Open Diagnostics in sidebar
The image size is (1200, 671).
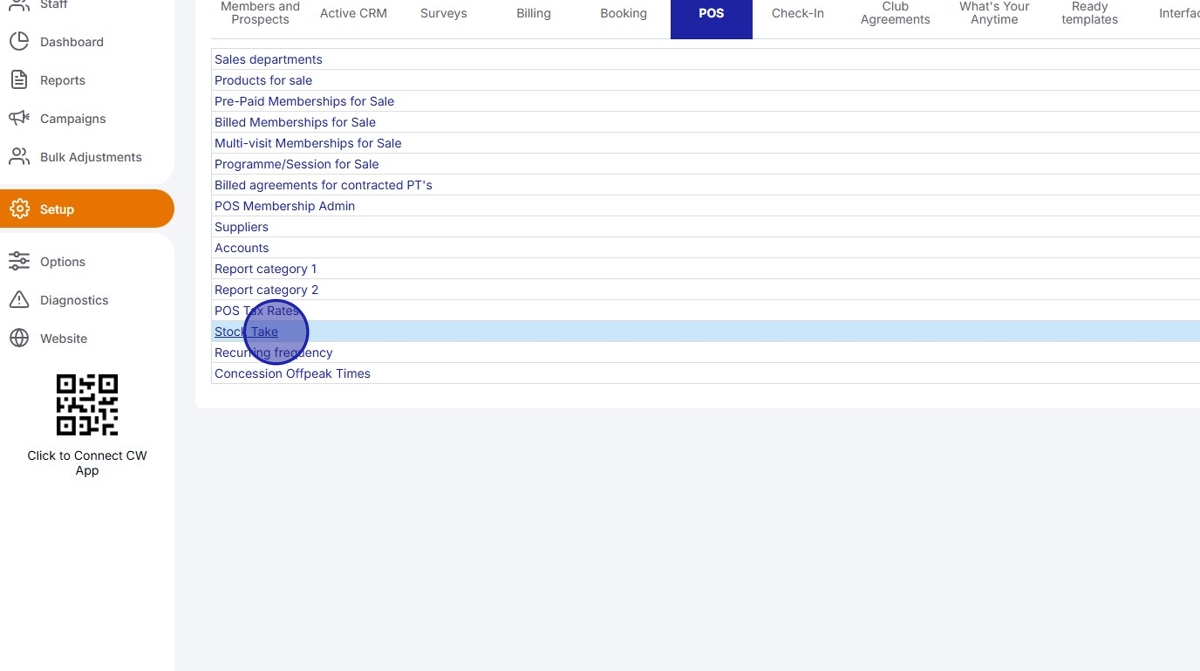pos(74,300)
